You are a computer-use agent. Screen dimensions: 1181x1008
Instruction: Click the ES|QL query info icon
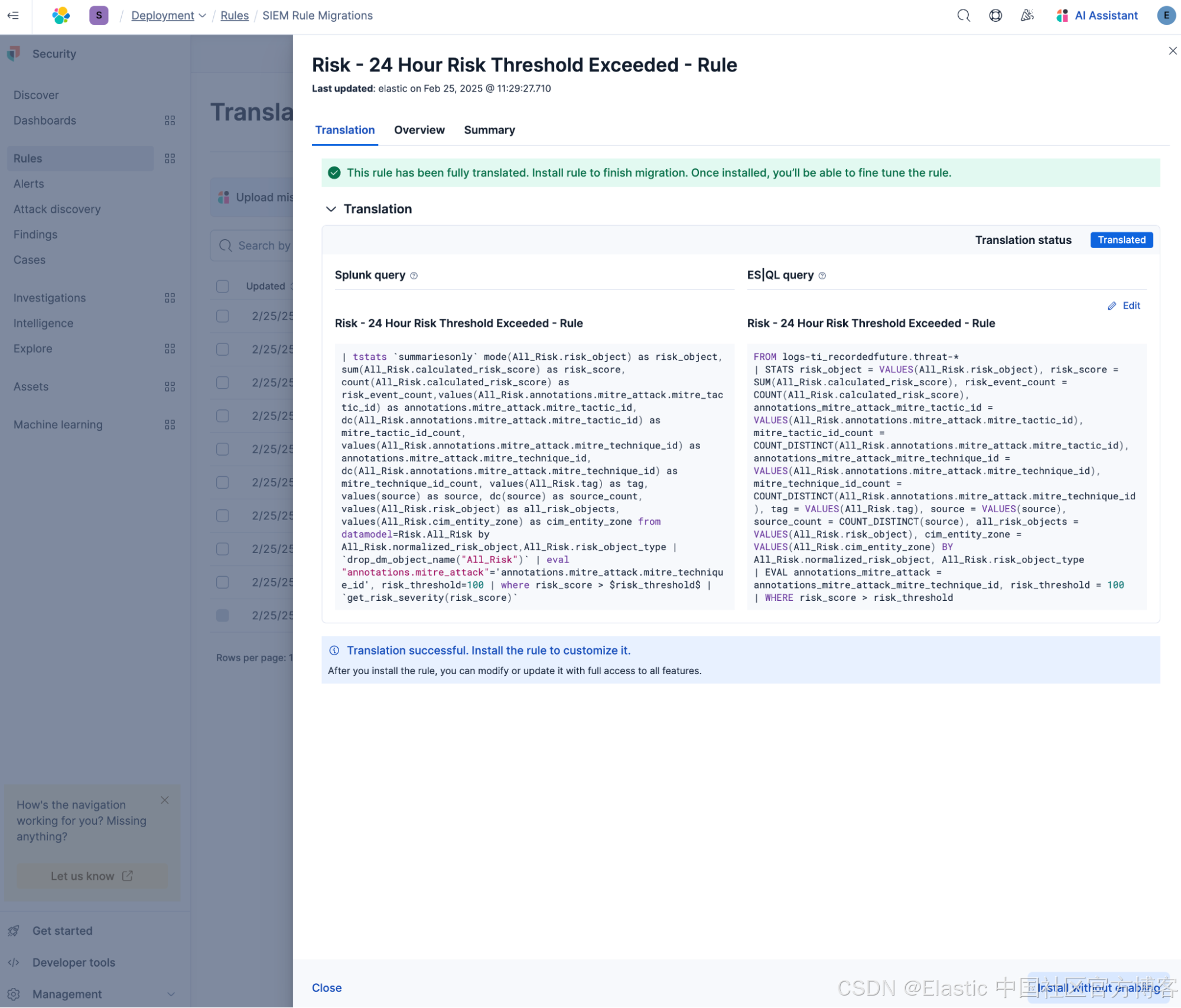click(x=822, y=275)
